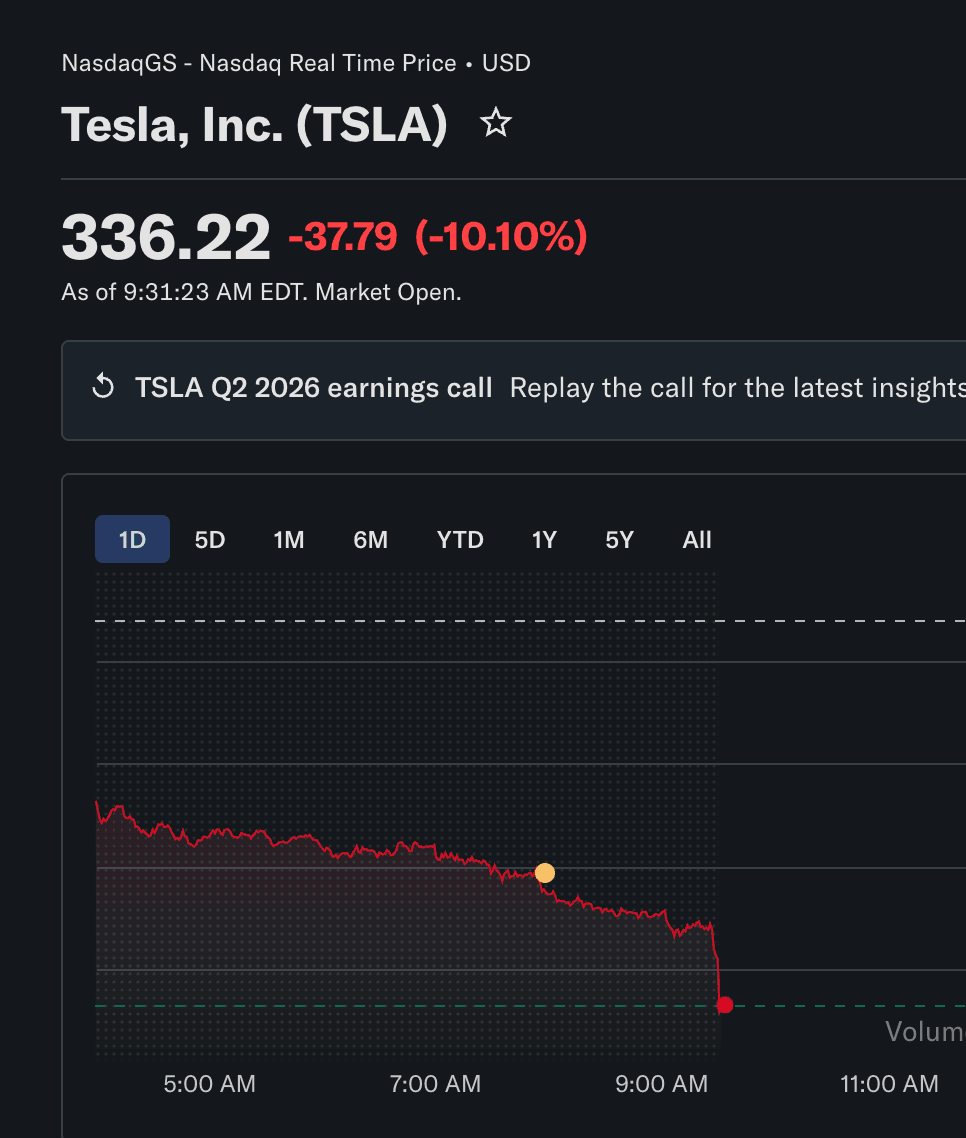The width and height of the screenshot is (966, 1138).
Task: Click the Tesla, Inc. (TSLA) title
Action: [x=255, y=125]
